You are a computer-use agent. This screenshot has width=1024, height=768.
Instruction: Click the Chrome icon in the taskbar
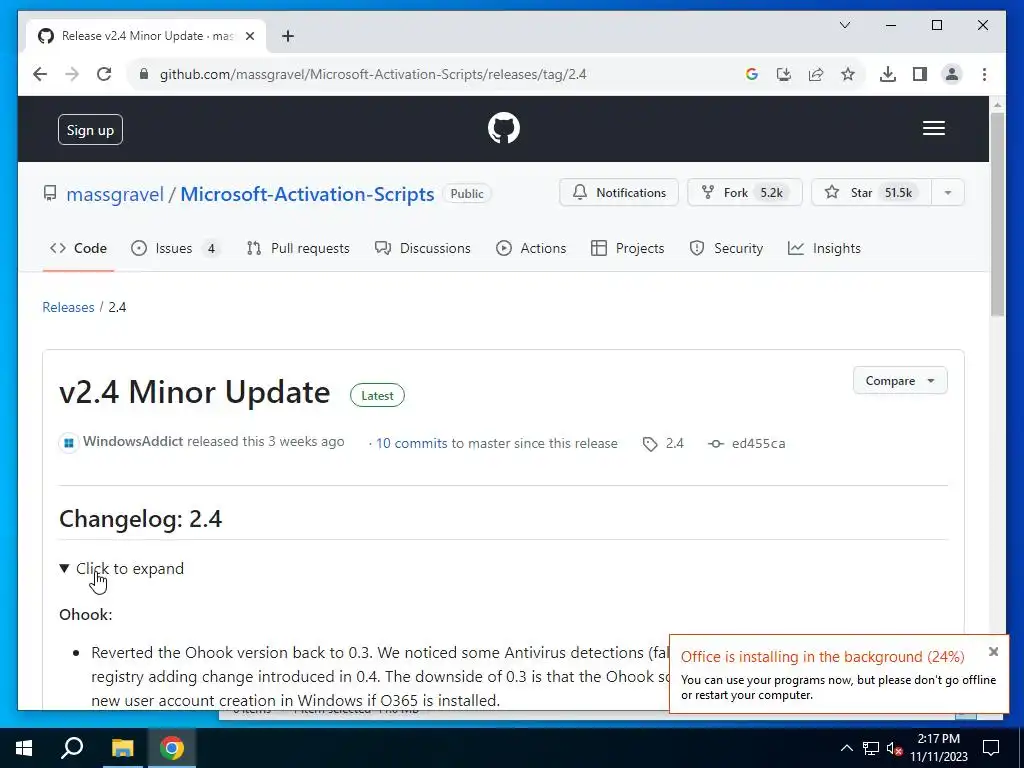coord(172,748)
